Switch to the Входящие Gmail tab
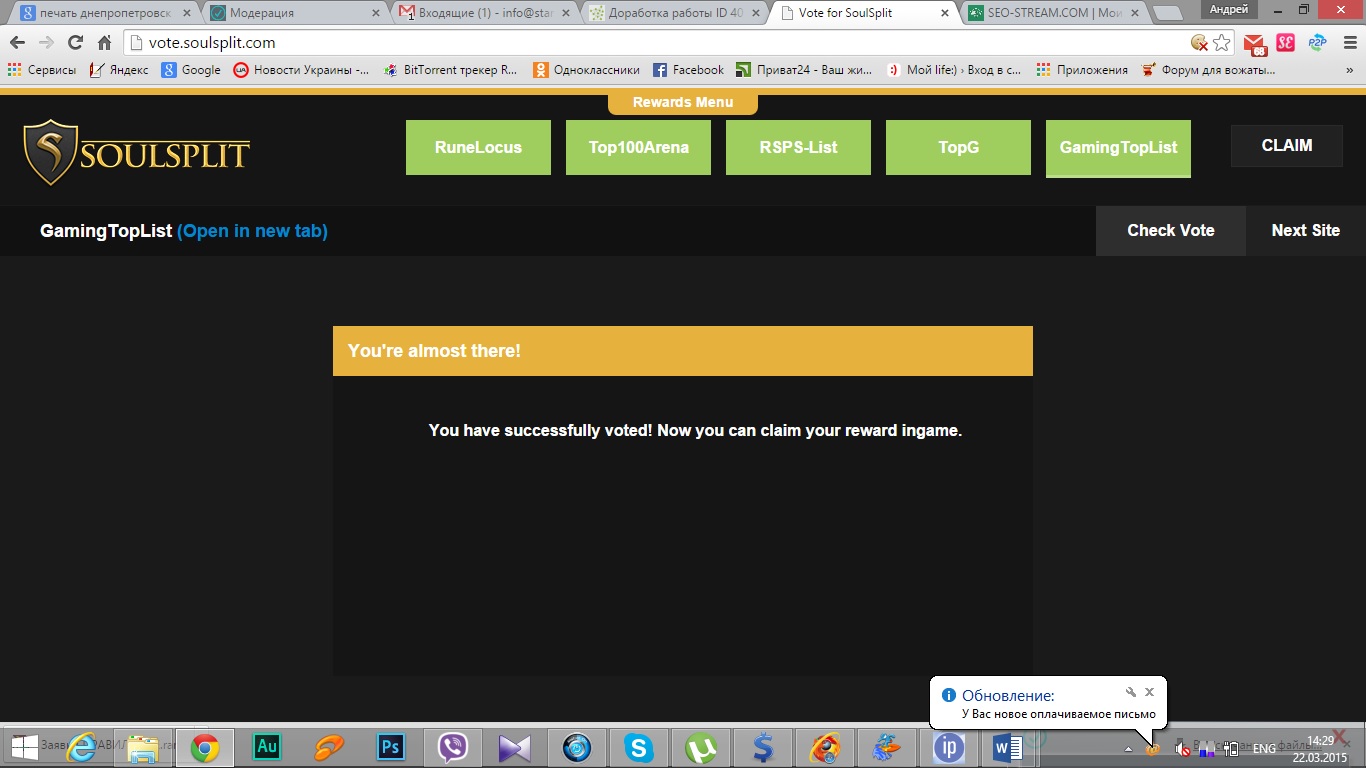Image resolution: width=1366 pixels, height=768 pixels. coord(484,13)
